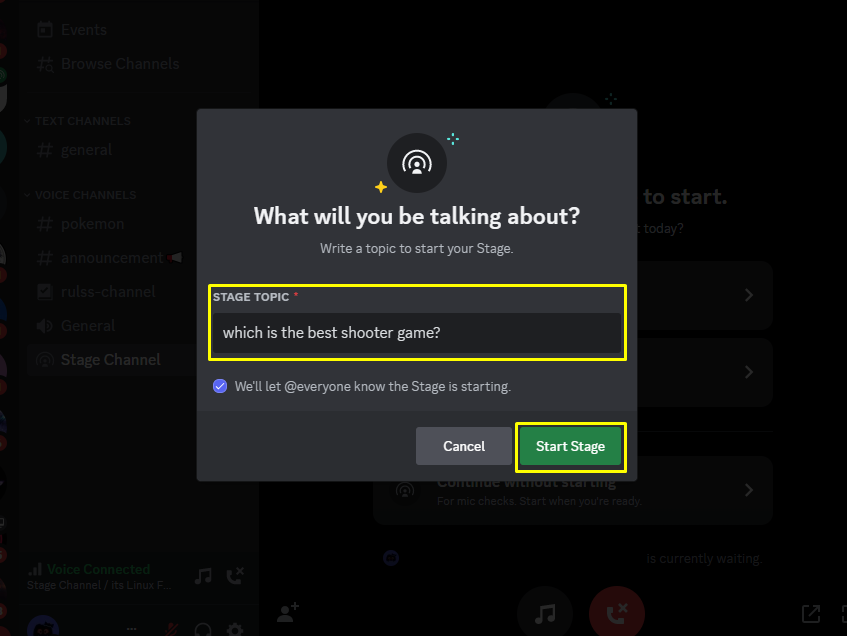Open the rulss-channel rules channel
Viewport: 847px width, 636px height.
pyautogui.click(x=96, y=292)
